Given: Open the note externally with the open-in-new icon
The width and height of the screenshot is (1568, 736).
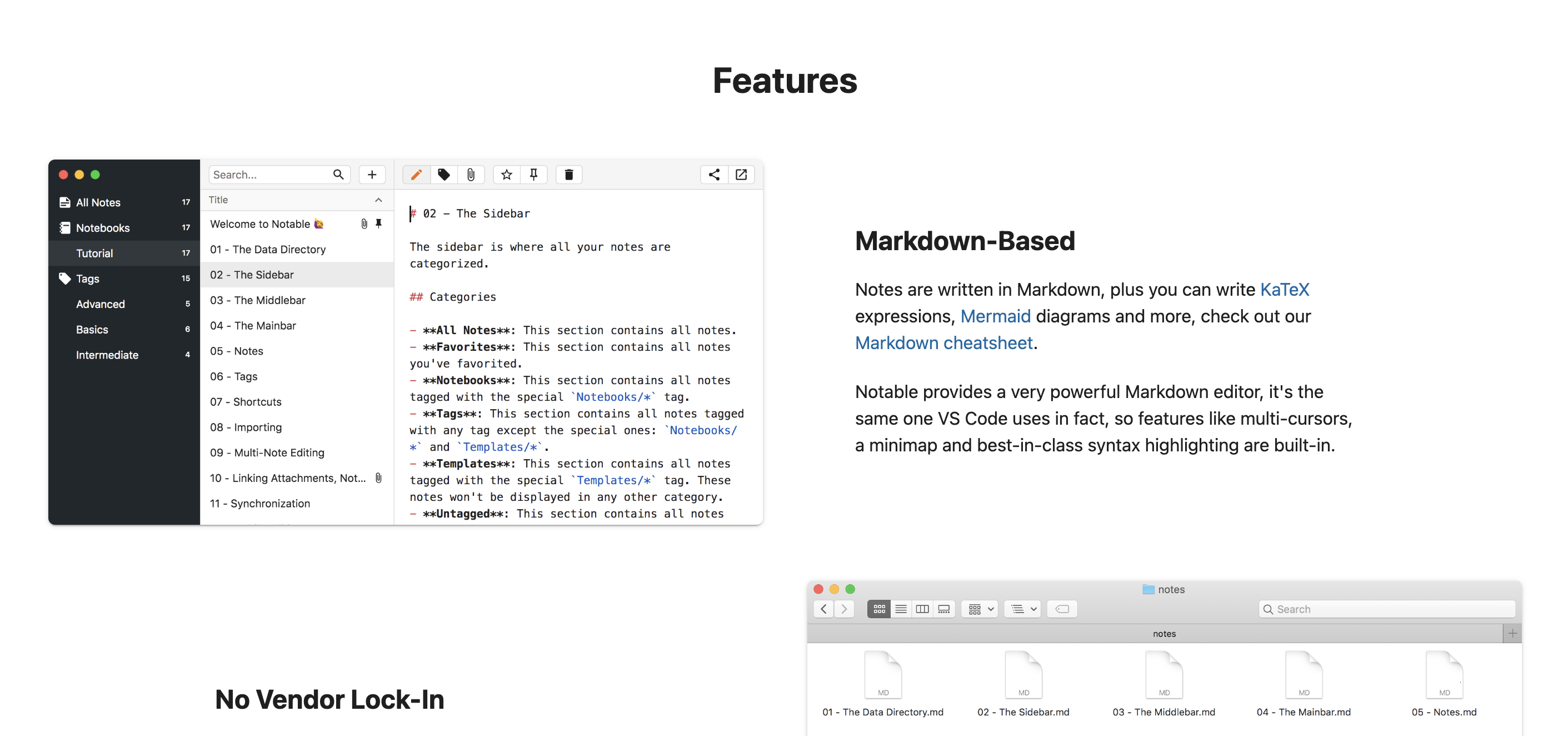Looking at the screenshot, I should [741, 175].
